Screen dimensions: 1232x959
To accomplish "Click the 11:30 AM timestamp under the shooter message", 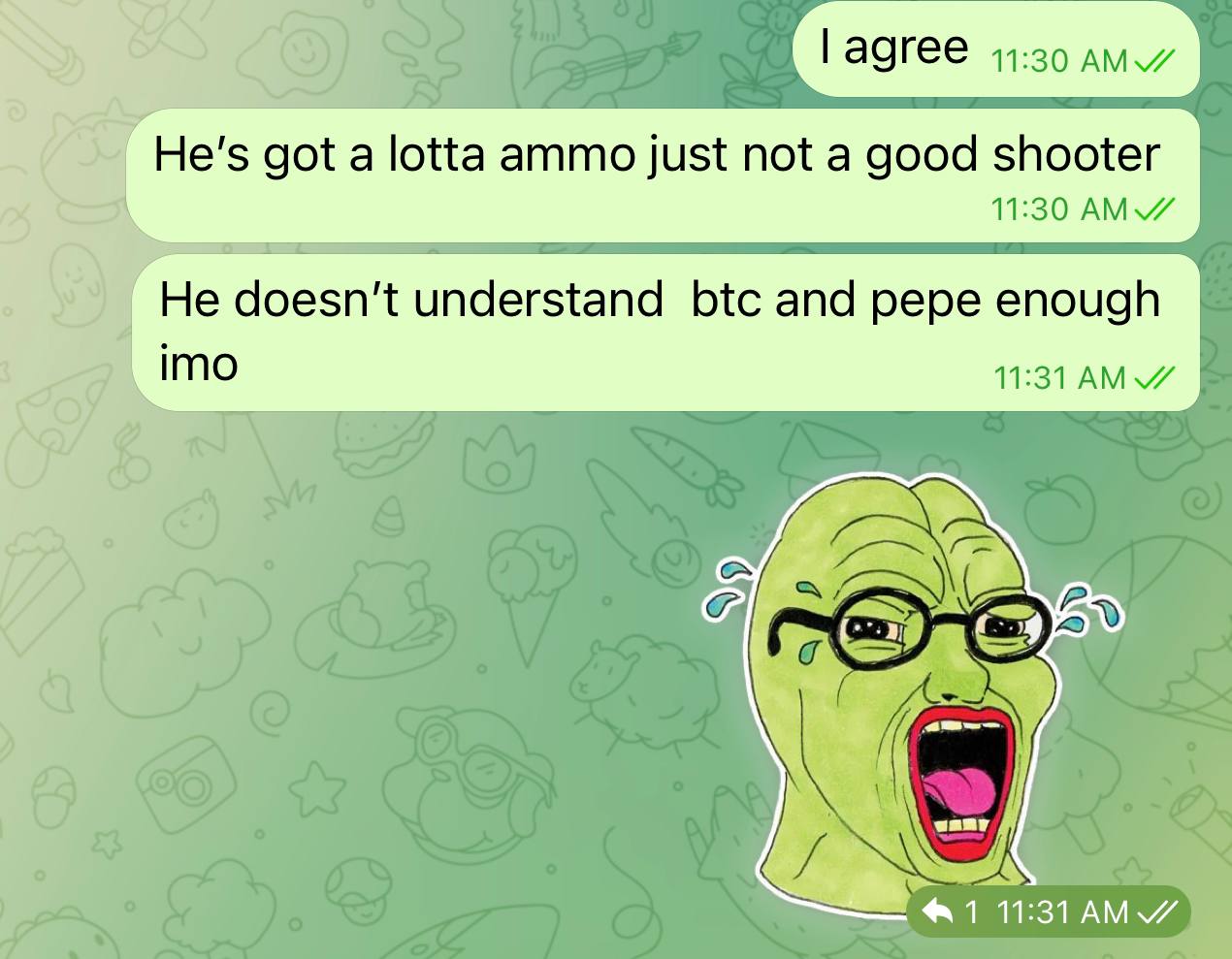I will [1059, 208].
